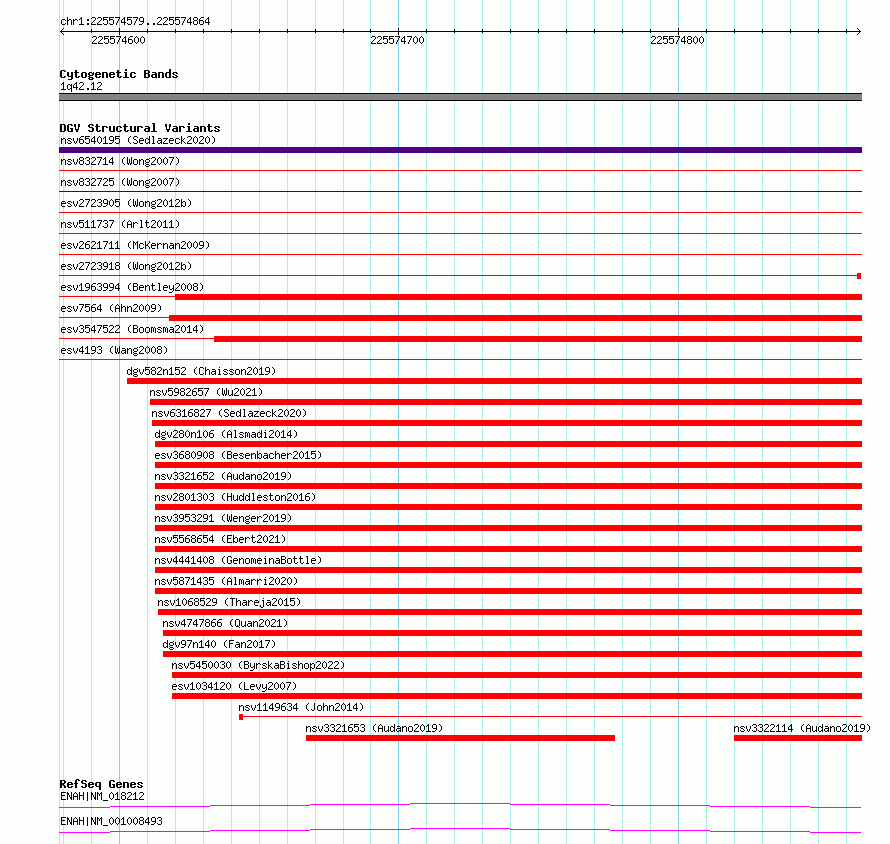Click the red bar under nsv3321653
The image size is (890, 844).
[460, 738]
